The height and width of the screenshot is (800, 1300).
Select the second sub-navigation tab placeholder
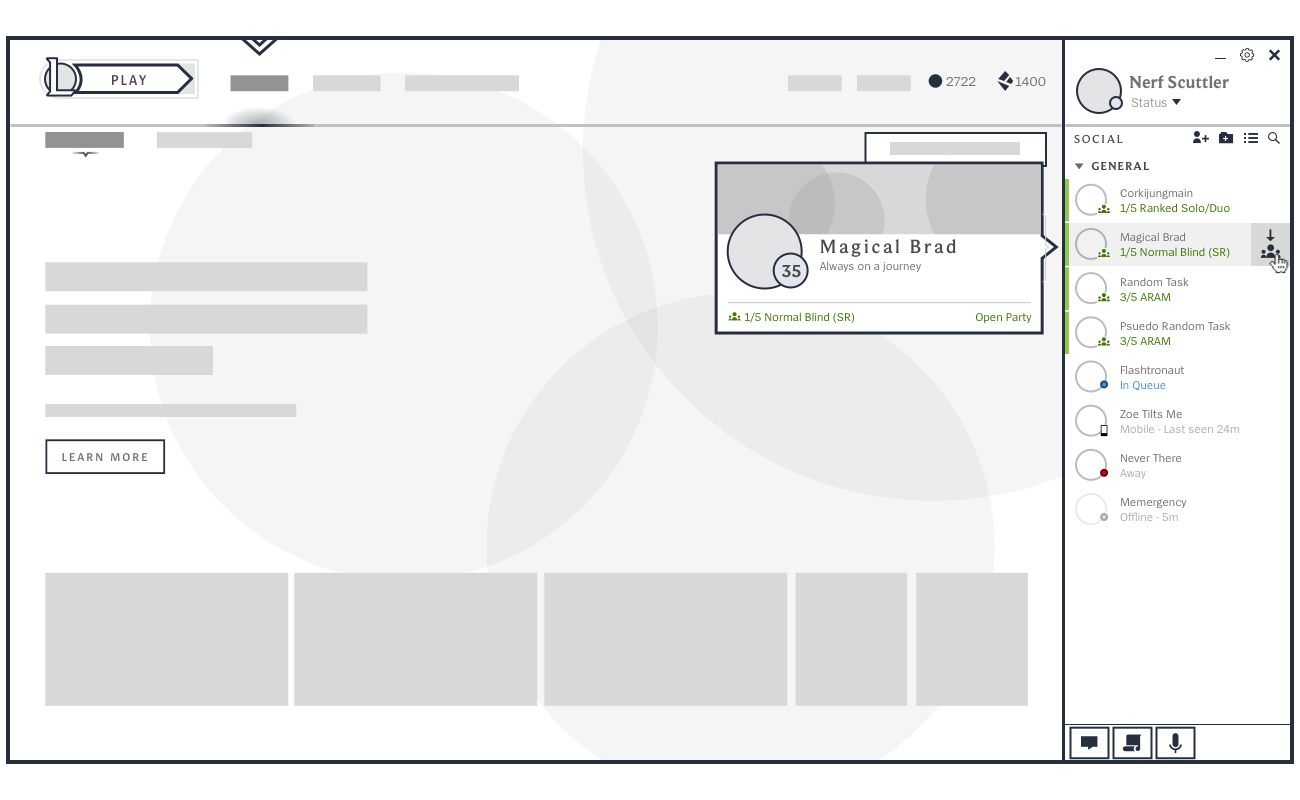(204, 140)
